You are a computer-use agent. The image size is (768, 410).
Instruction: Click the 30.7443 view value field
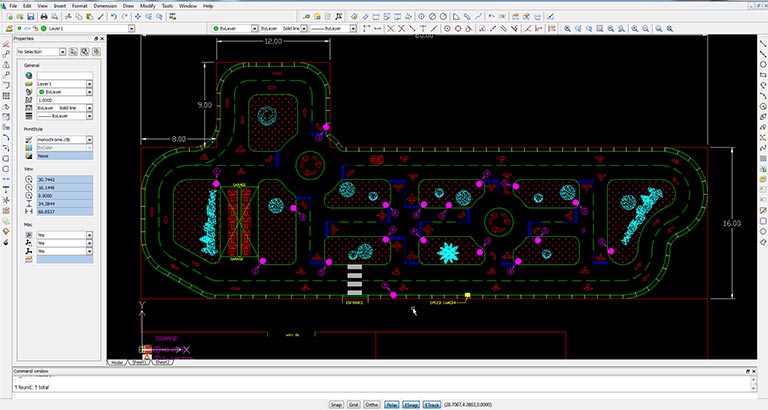65,180
